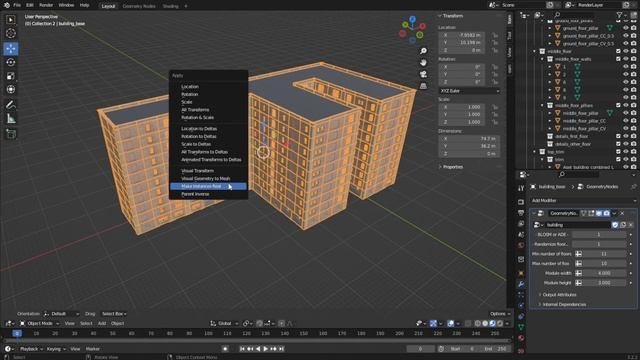640x360 pixels.
Task: Uncheck middle_floor_walls collection checkbox
Action: click(618, 59)
